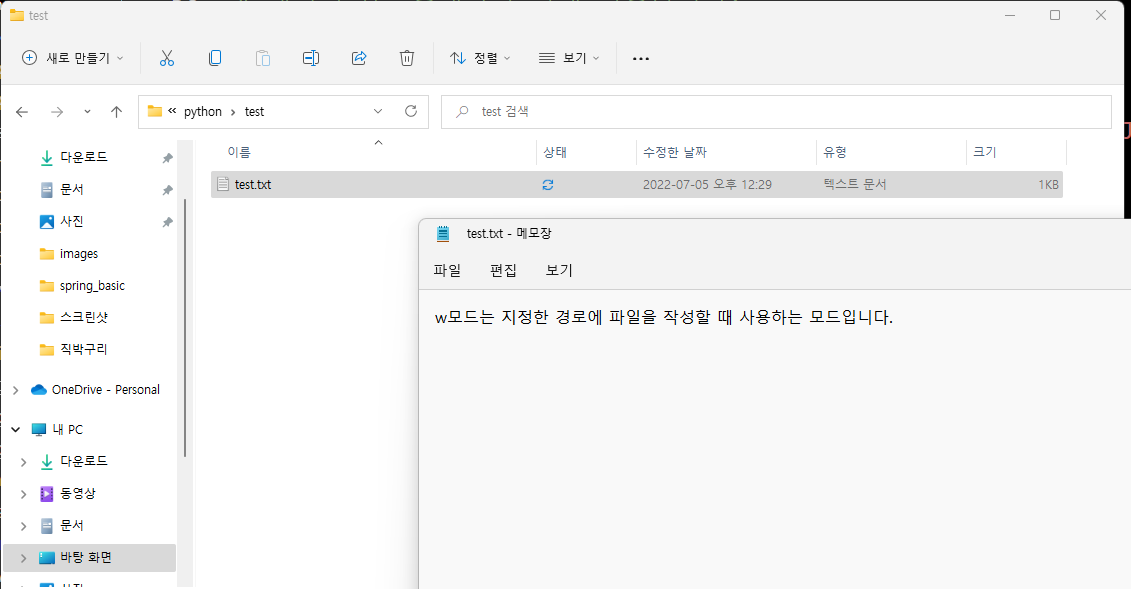Expand 다운로드 under 내 PC
Image resolution: width=1131 pixels, height=589 pixels.
pyautogui.click(x=24, y=462)
